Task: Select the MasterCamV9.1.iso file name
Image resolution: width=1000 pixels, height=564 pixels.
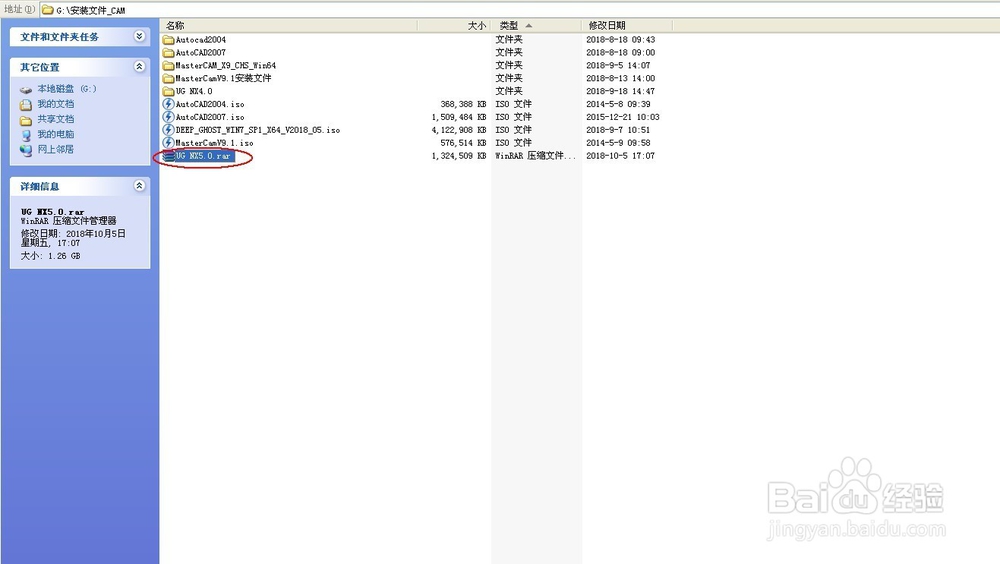Action: point(215,143)
